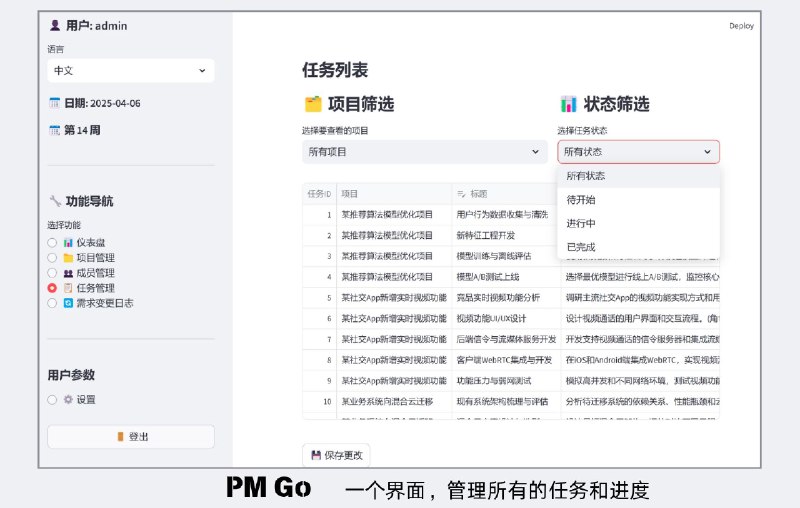This screenshot has height=508, width=800.
Task: Click the cell 视频功能UI/UX设计
Action: 506,318
